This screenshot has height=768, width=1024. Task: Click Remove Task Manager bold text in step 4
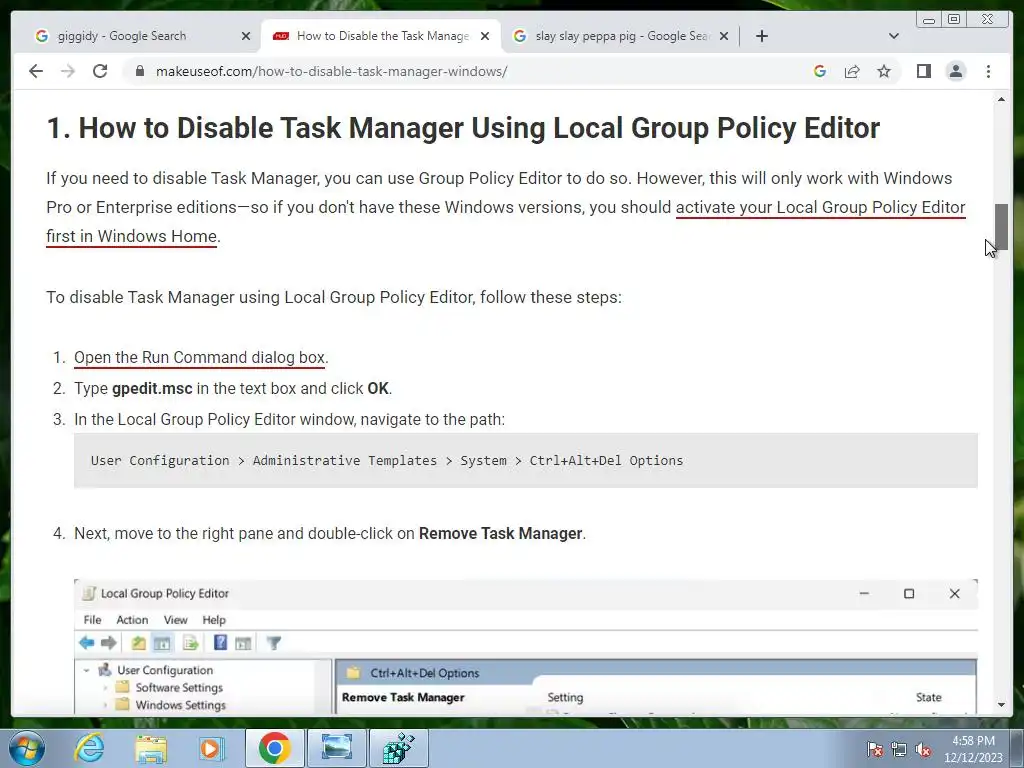[500, 534]
